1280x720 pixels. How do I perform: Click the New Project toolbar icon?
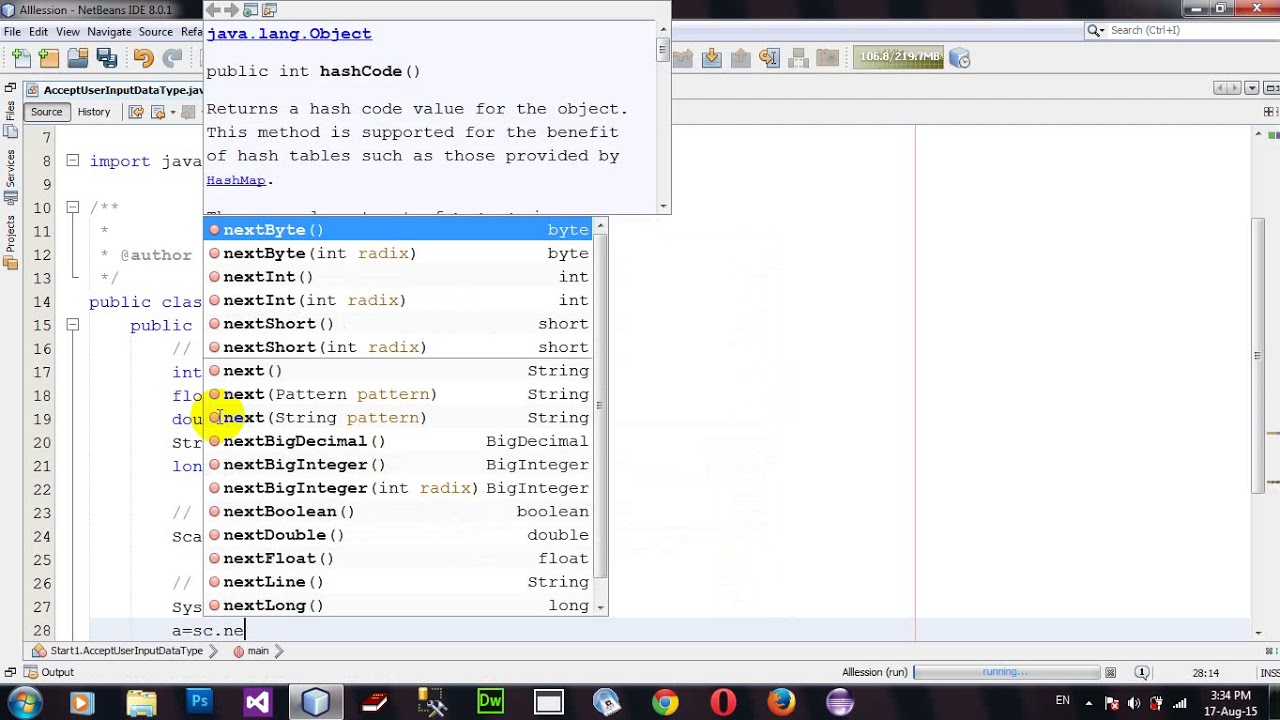(x=48, y=58)
